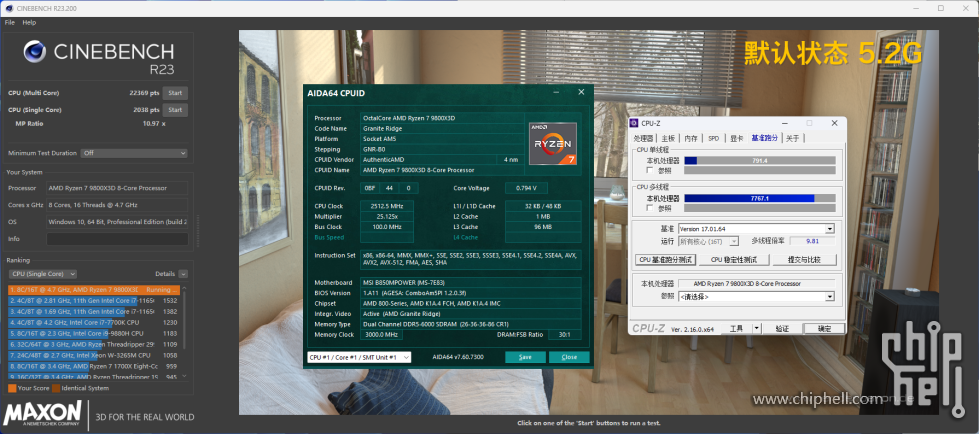Click the brown Identical System swatch

point(56,388)
